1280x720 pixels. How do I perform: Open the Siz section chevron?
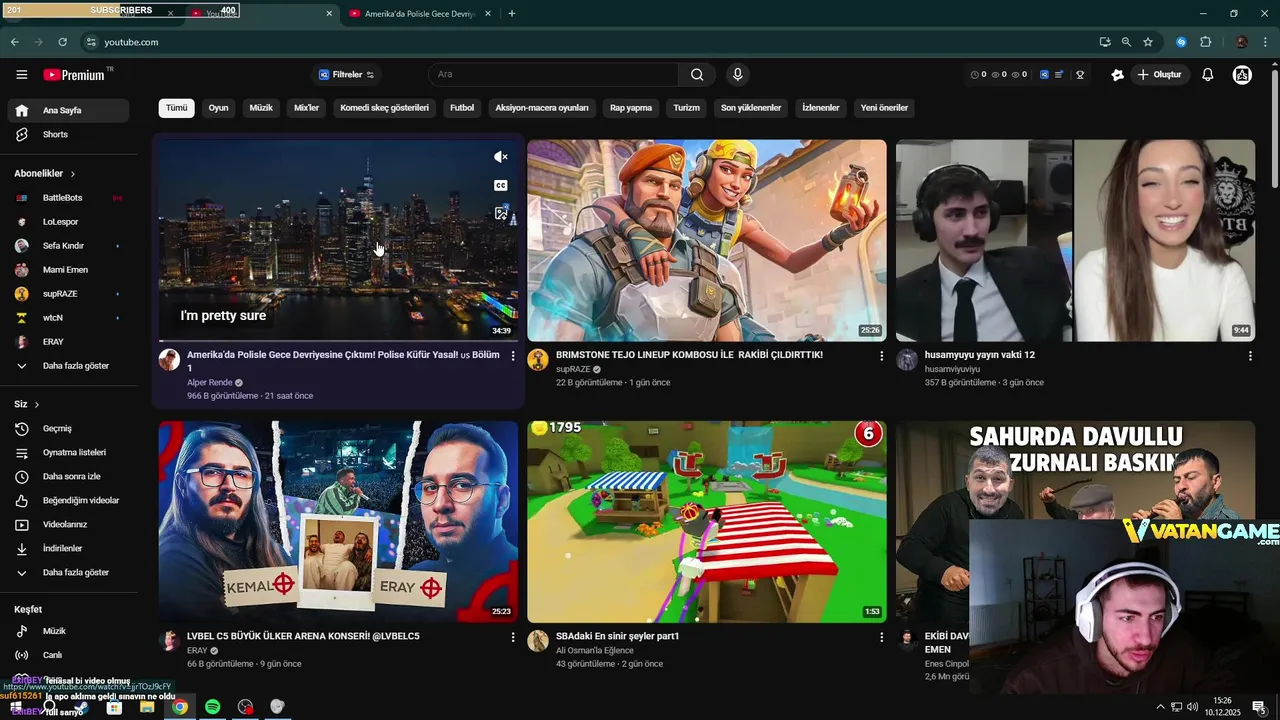(x=37, y=404)
